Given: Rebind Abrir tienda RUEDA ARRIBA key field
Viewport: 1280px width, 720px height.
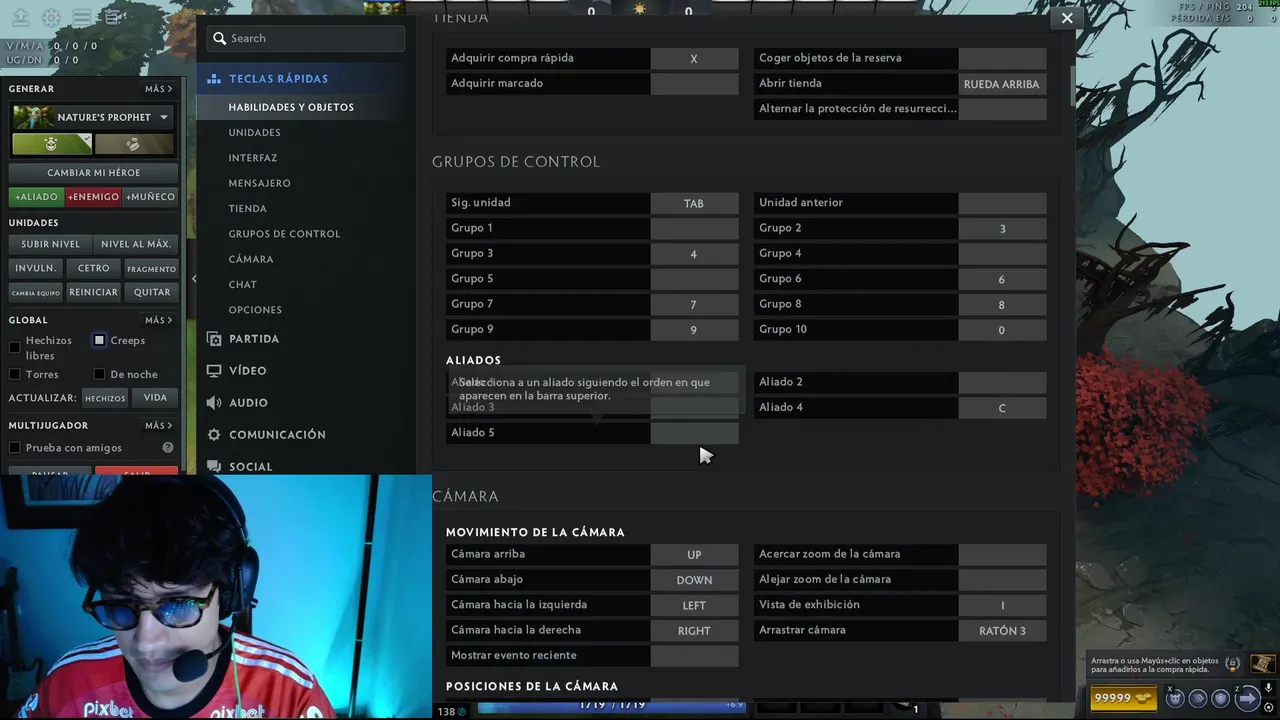Looking at the screenshot, I should pyautogui.click(x=1002, y=84).
